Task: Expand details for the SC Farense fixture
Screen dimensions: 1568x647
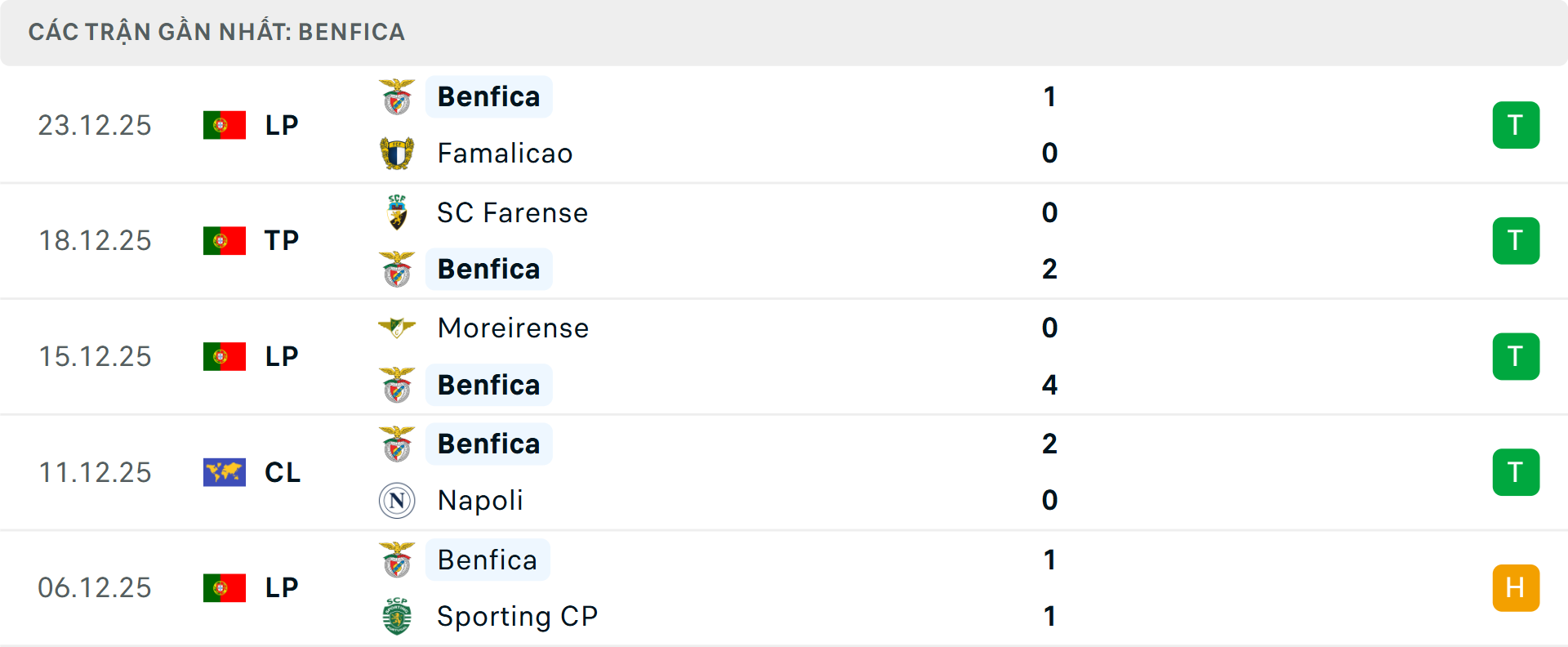Action: (784, 240)
